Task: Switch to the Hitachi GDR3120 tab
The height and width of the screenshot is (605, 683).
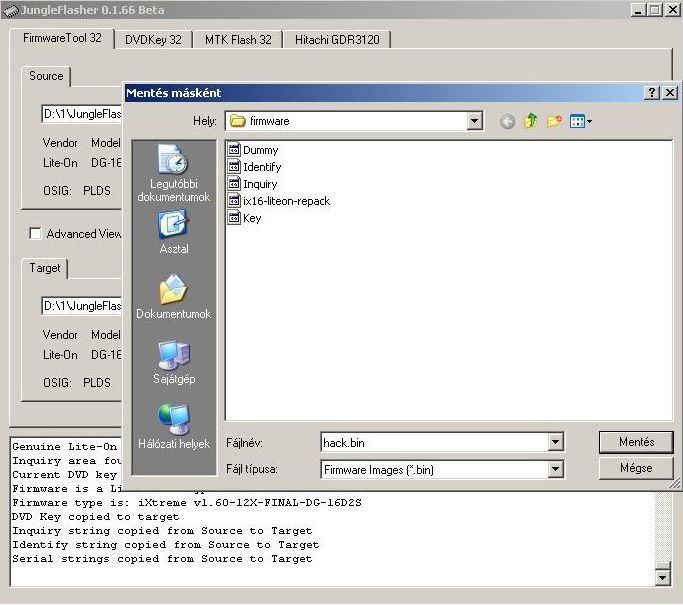Action: pos(336,40)
